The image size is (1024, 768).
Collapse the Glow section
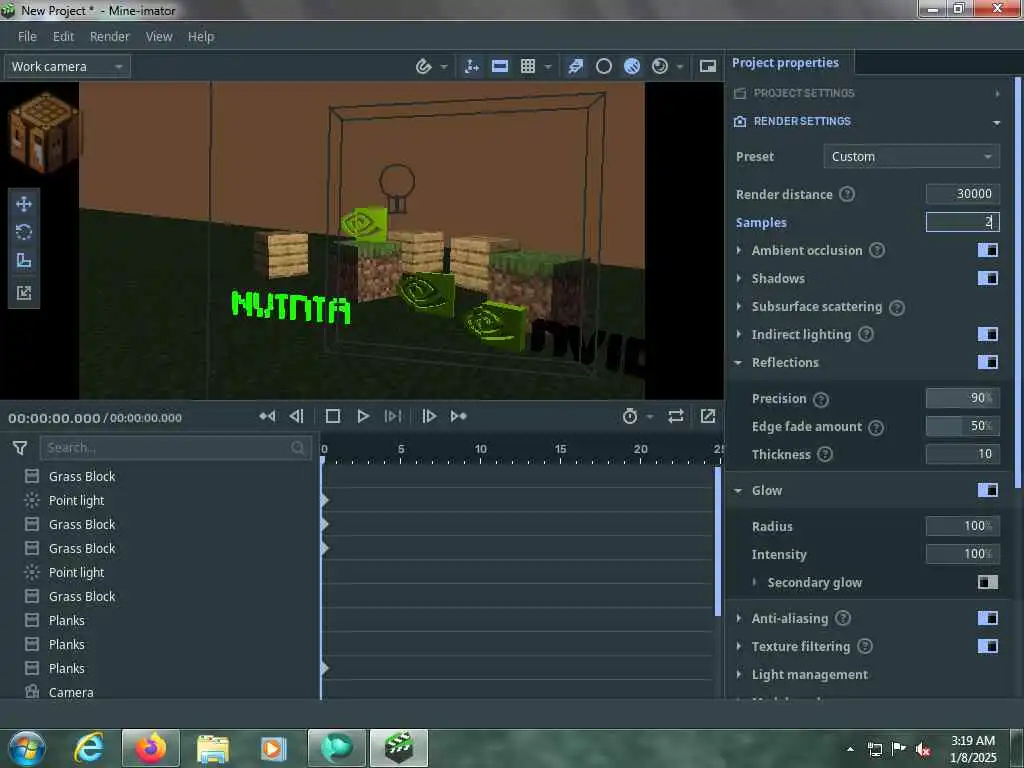pos(739,490)
